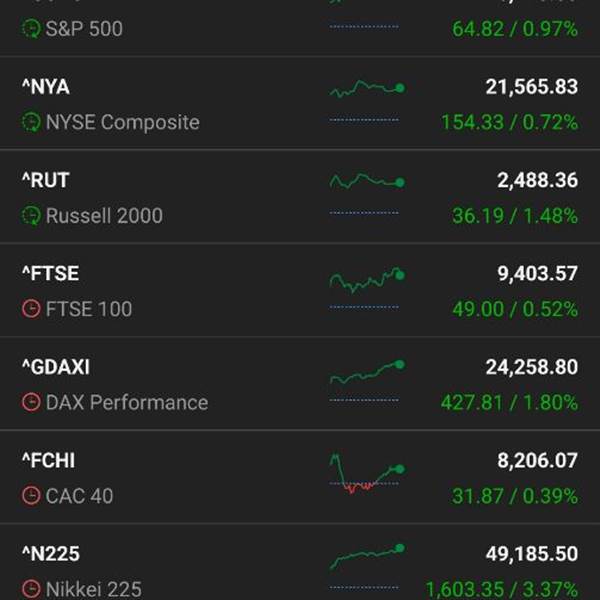Click the red clock icon beside Nikkei 225
600x600 pixels.
[31, 589]
